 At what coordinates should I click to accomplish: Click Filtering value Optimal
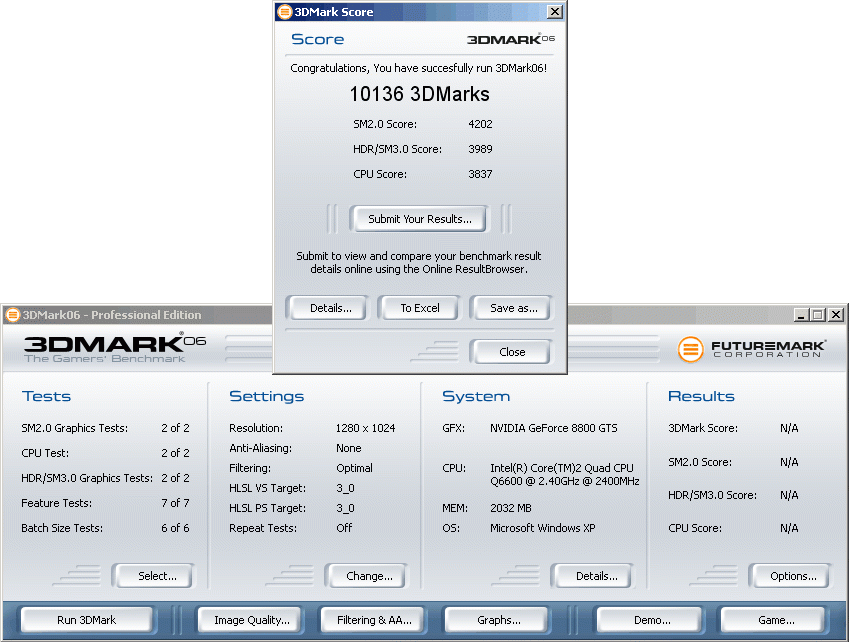point(354,468)
